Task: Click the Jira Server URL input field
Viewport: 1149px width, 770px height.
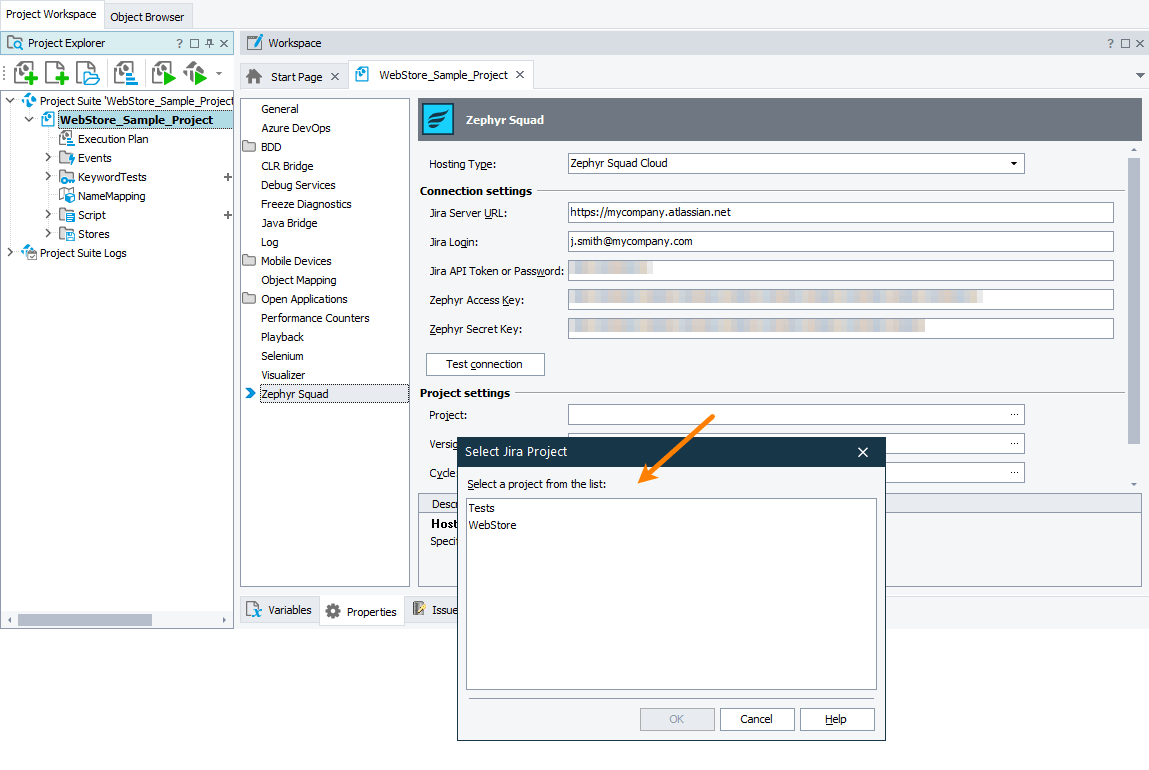Action: coord(840,212)
